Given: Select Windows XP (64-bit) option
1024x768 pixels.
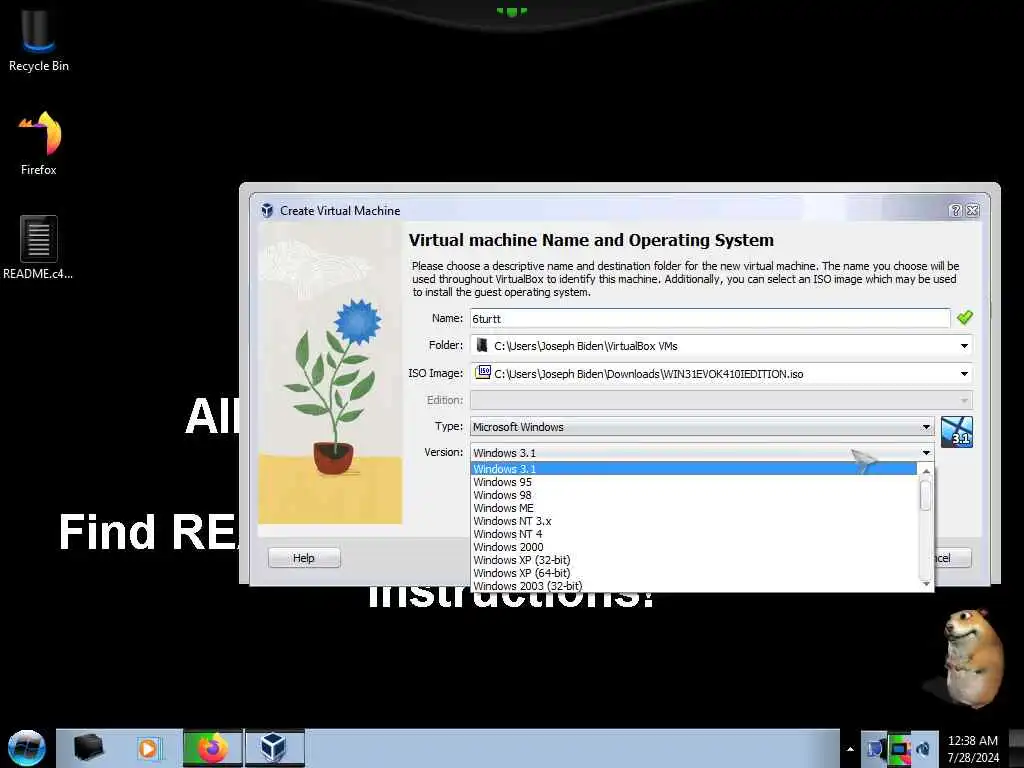Looking at the screenshot, I should tap(694, 573).
